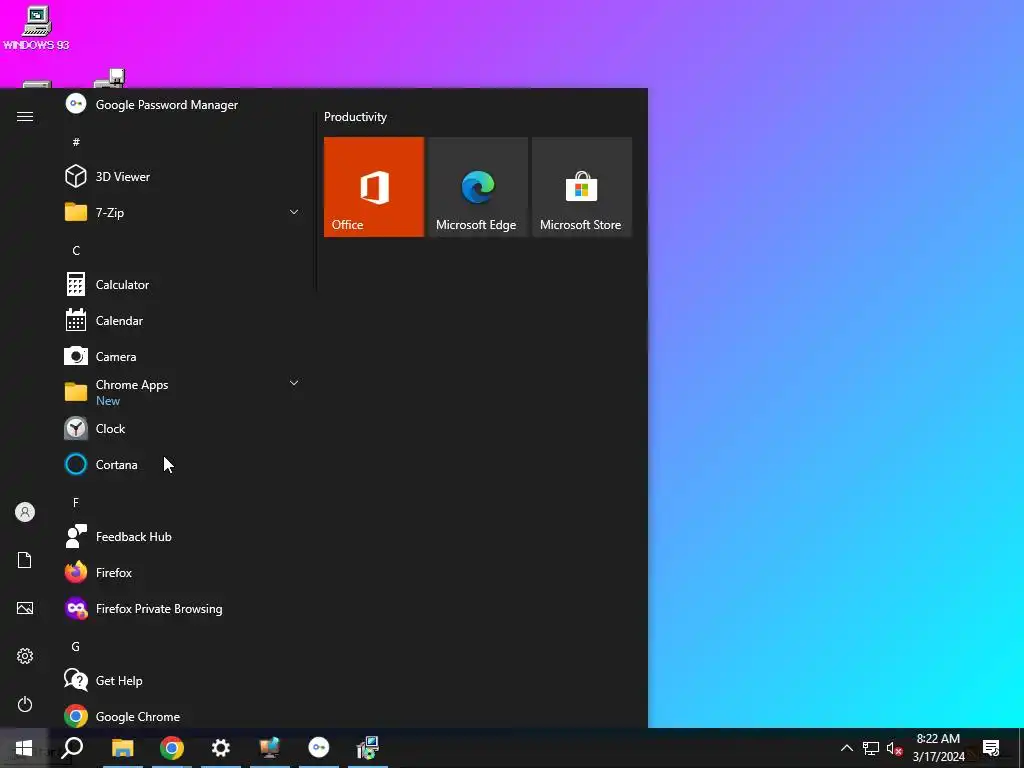This screenshot has height=768, width=1024.
Task: Open network status tray icon
Action: click(x=871, y=748)
